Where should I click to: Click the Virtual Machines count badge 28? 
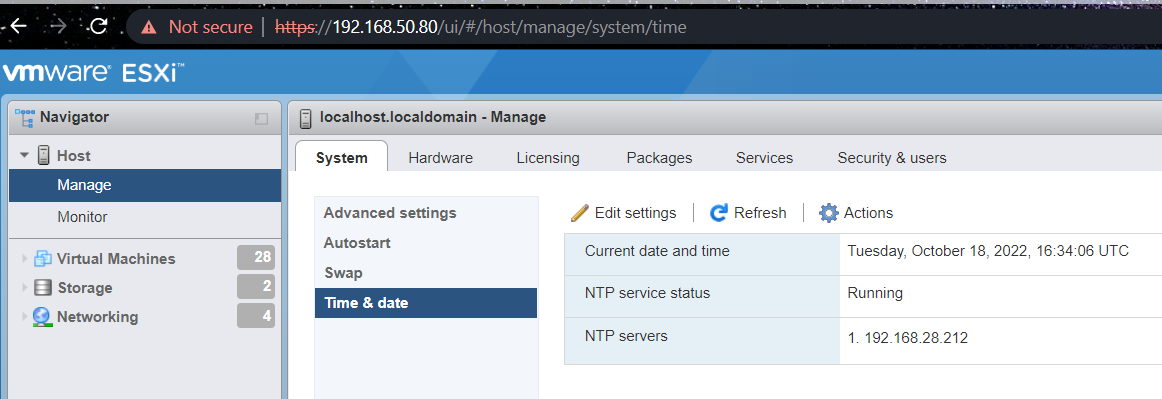[x=256, y=257]
